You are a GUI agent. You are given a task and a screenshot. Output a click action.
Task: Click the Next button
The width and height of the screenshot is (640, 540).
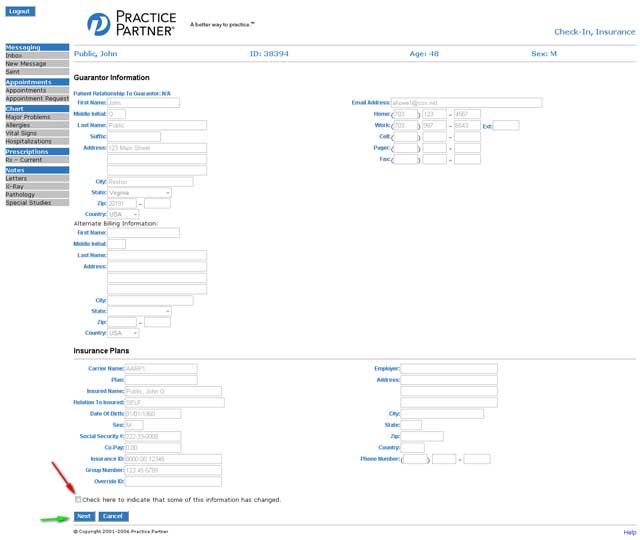pyautogui.click(x=84, y=516)
